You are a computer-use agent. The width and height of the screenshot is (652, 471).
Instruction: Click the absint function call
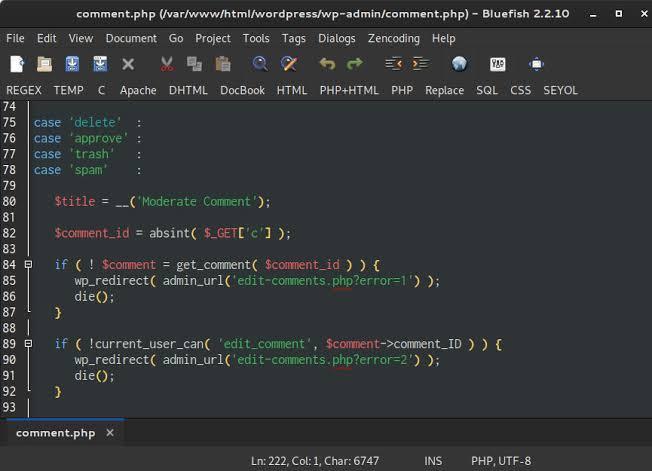(169, 233)
